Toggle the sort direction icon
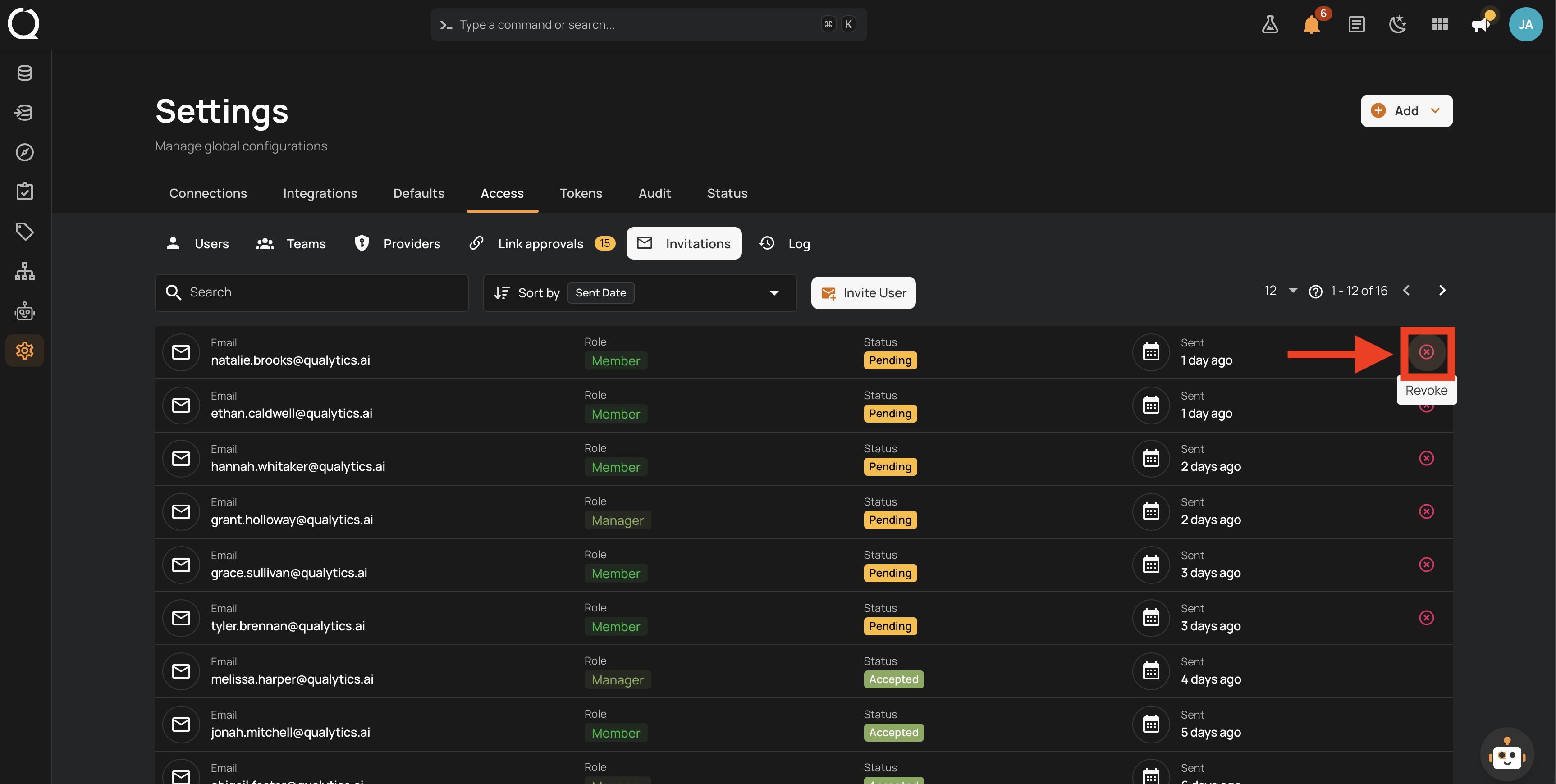1556x784 pixels. (x=502, y=293)
